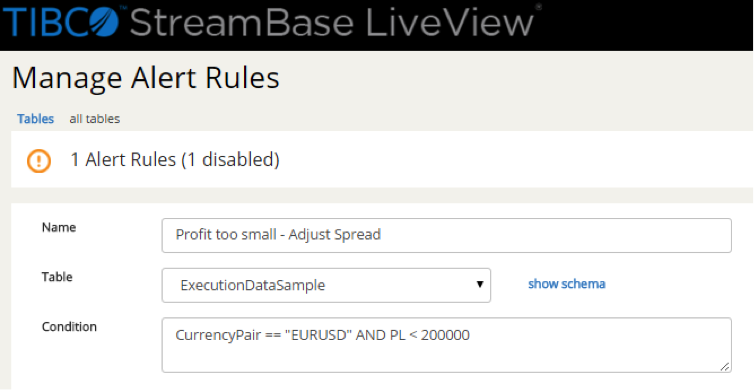Click the show schema link
This screenshot has width=754, height=390.
566,284
